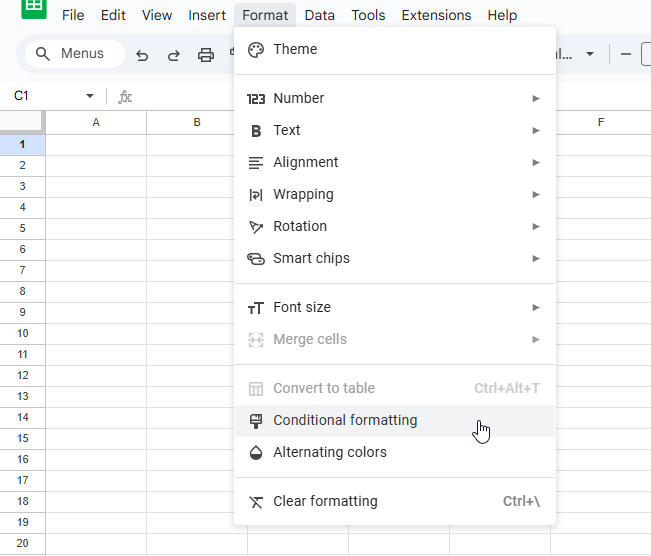The height and width of the screenshot is (556, 651).
Task: Click the Wrapping label in menu
Action: tap(303, 195)
